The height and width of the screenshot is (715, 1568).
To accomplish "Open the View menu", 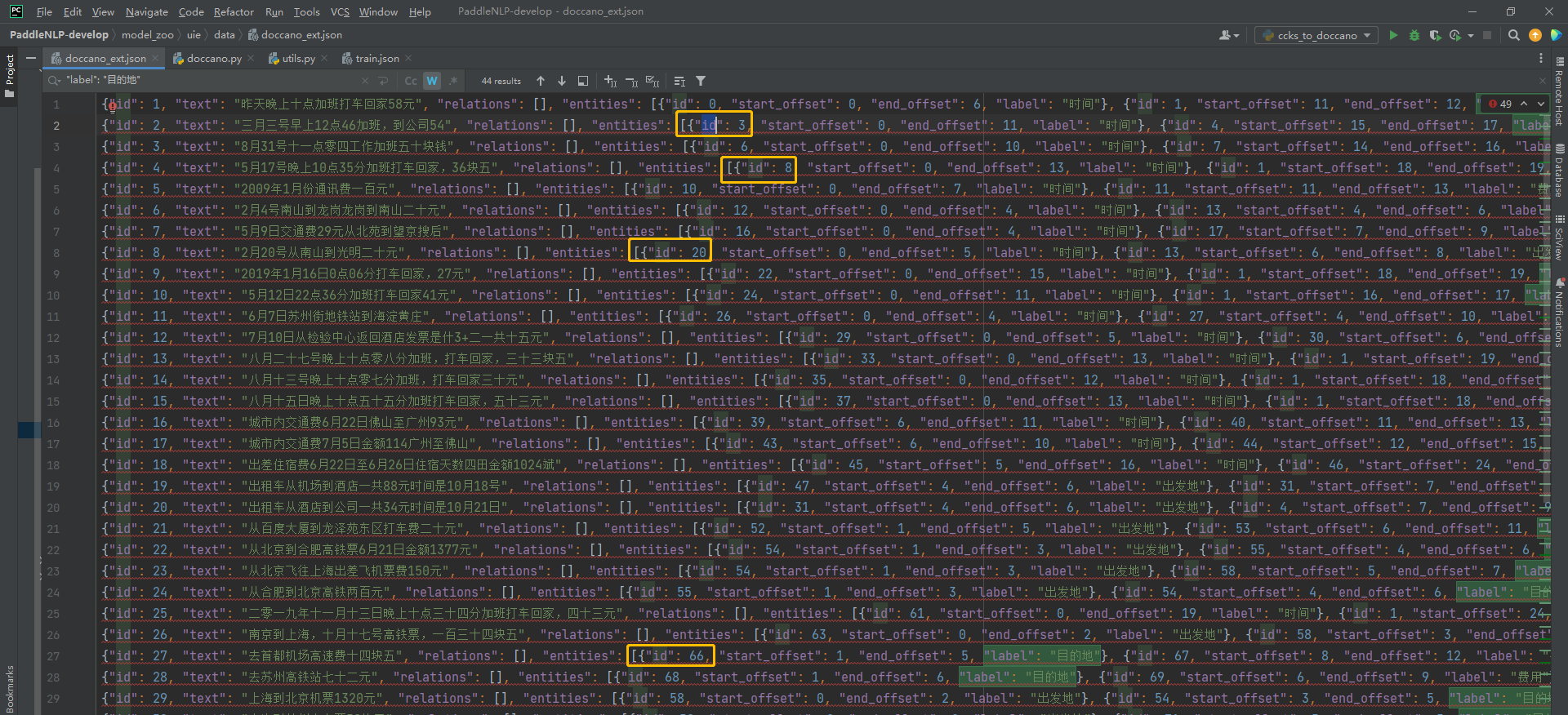I will click(x=103, y=11).
